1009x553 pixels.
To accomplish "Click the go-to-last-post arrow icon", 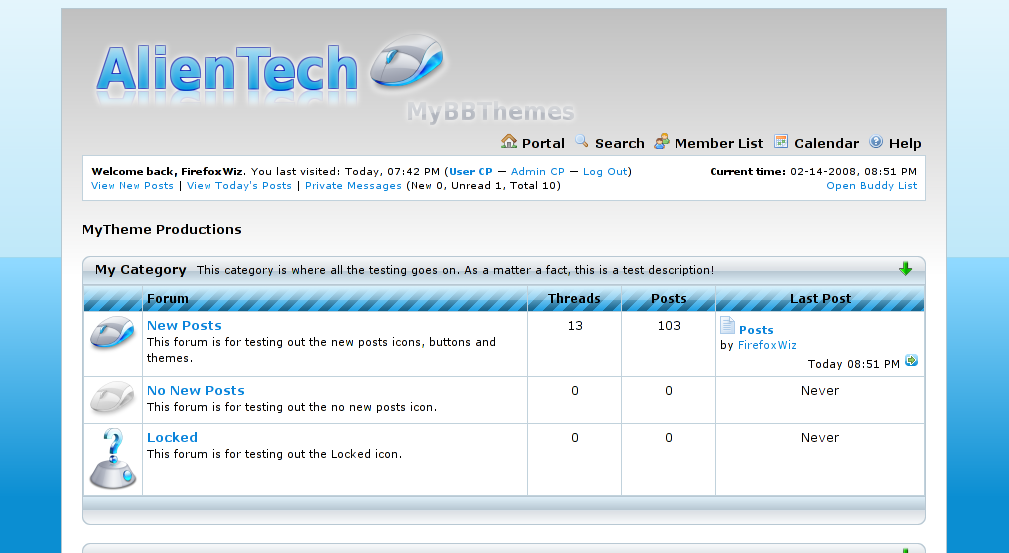I will 911,361.
